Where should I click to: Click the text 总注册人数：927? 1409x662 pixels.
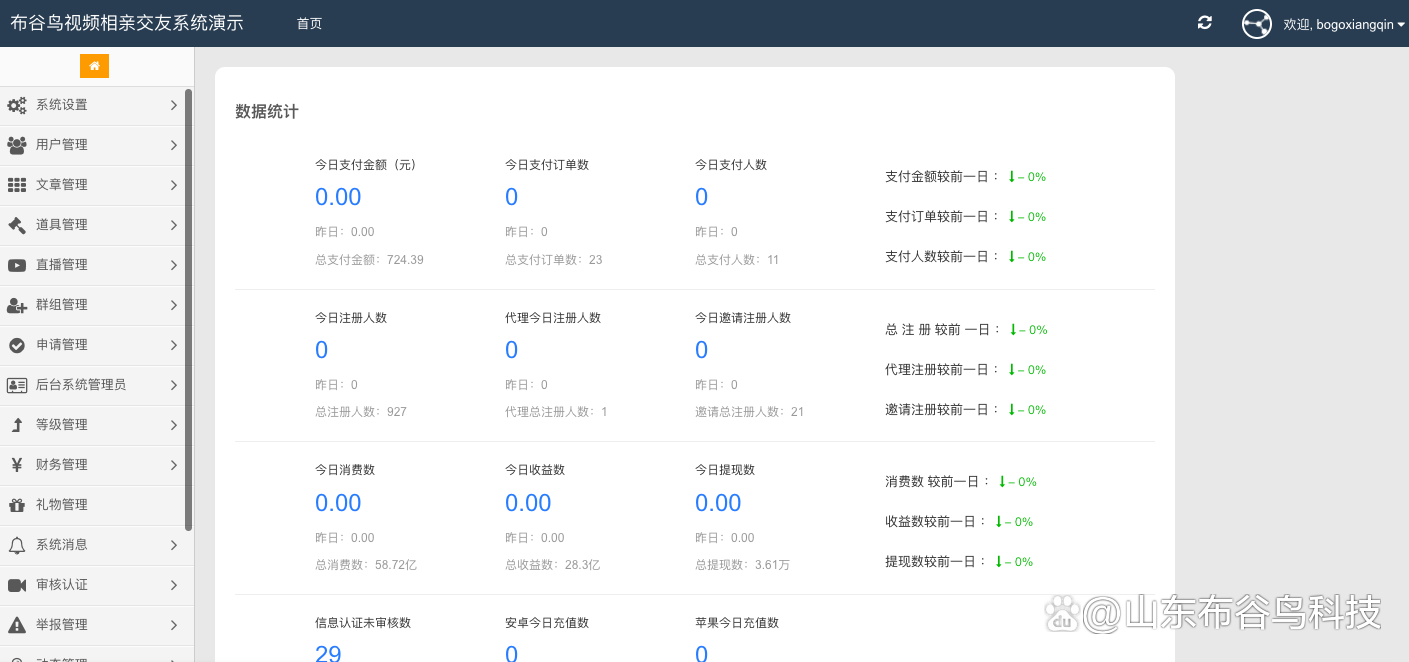point(361,412)
